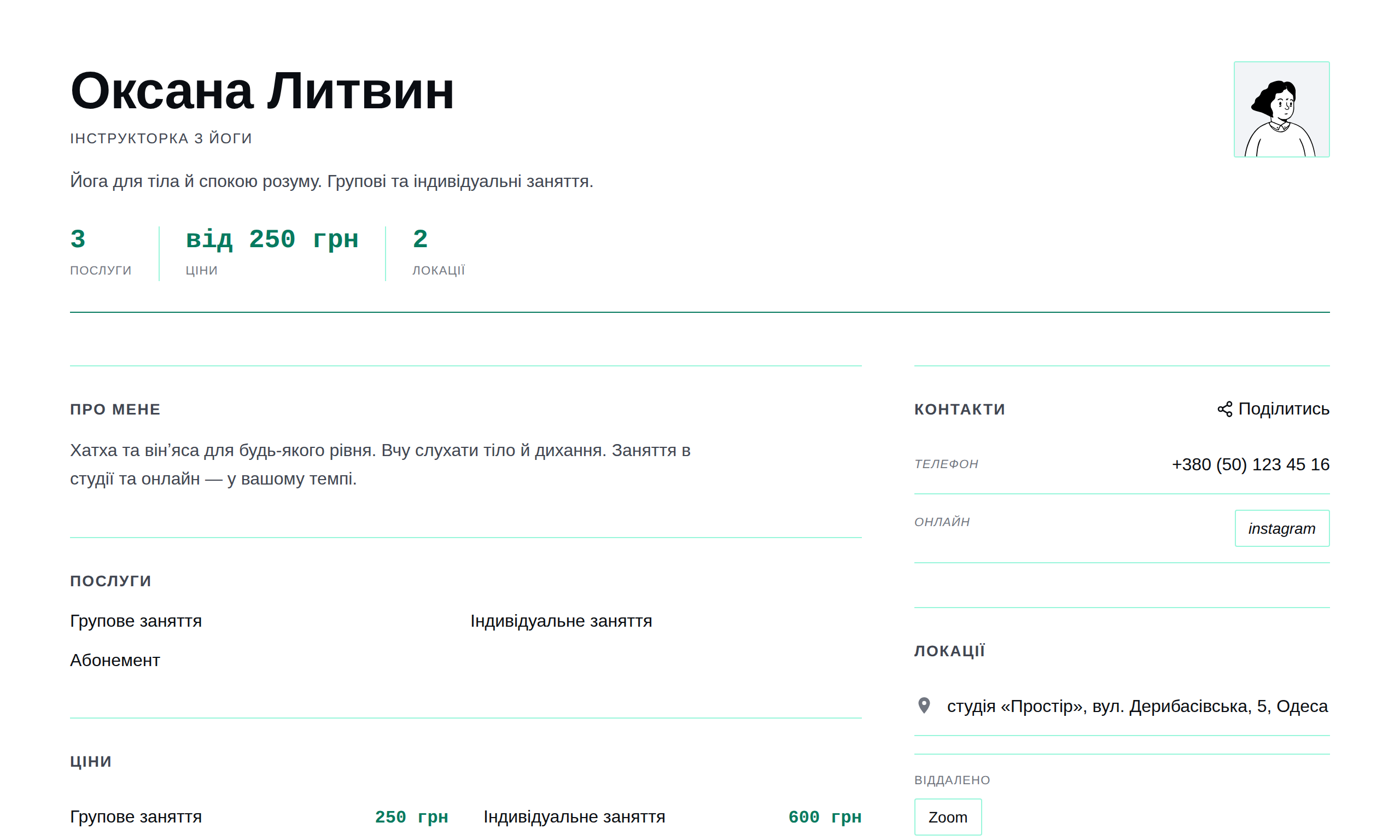Click the ПРО МЕНЕ section heading
The image size is (1400, 840).
tap(115, 409)
